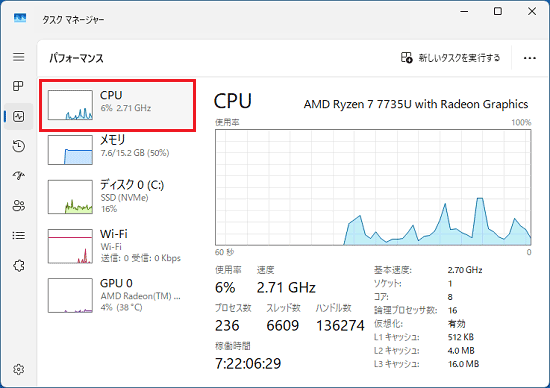Open the Details list page icon
550x388 pixels.
pyautogui.click(x=19, y=235)
